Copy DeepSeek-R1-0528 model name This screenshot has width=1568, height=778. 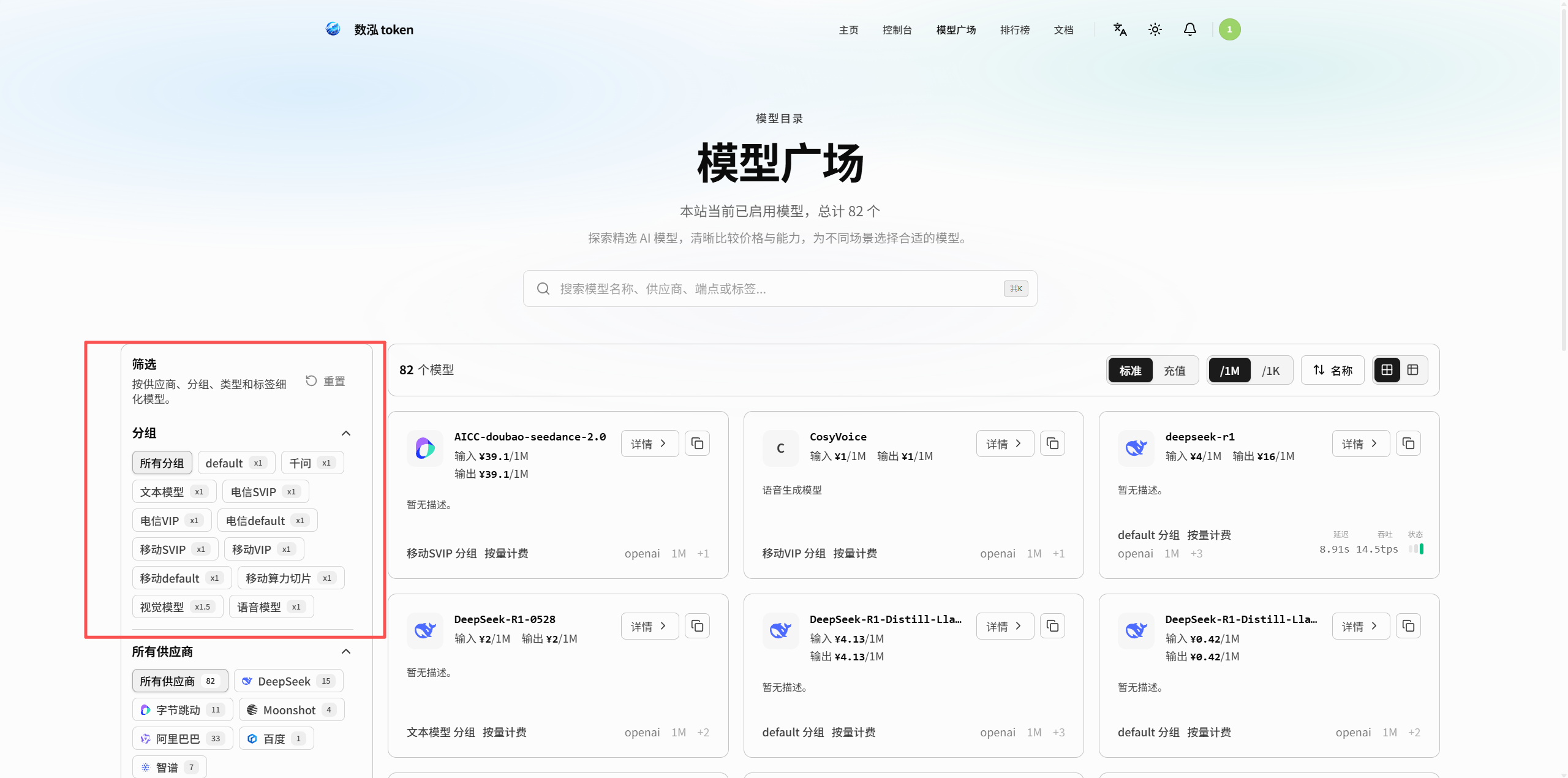pyautogui.click(x=697, y=626)
